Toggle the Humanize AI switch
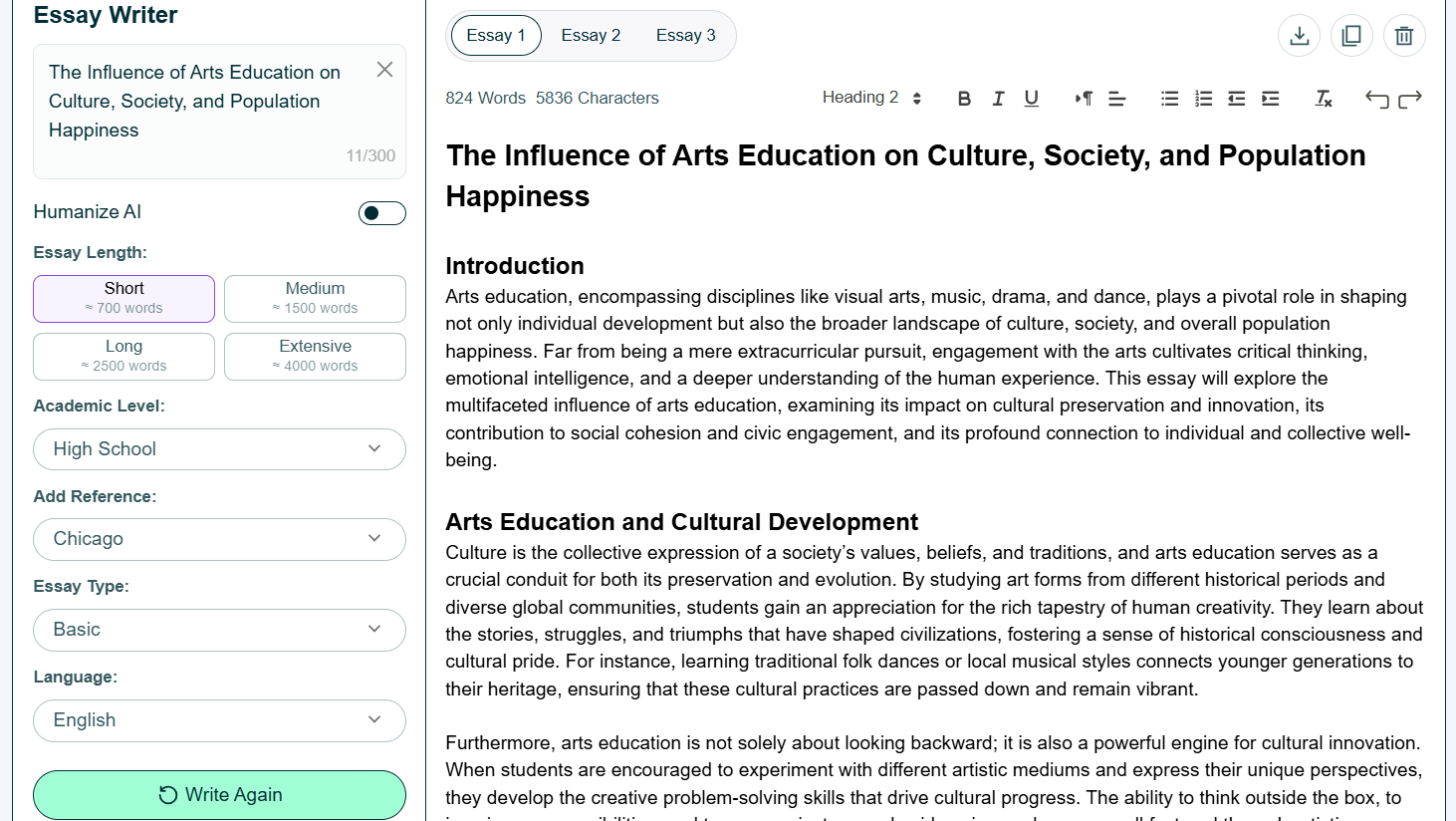This screenshot has width=1456, height=821. click(x=382, y=213)
